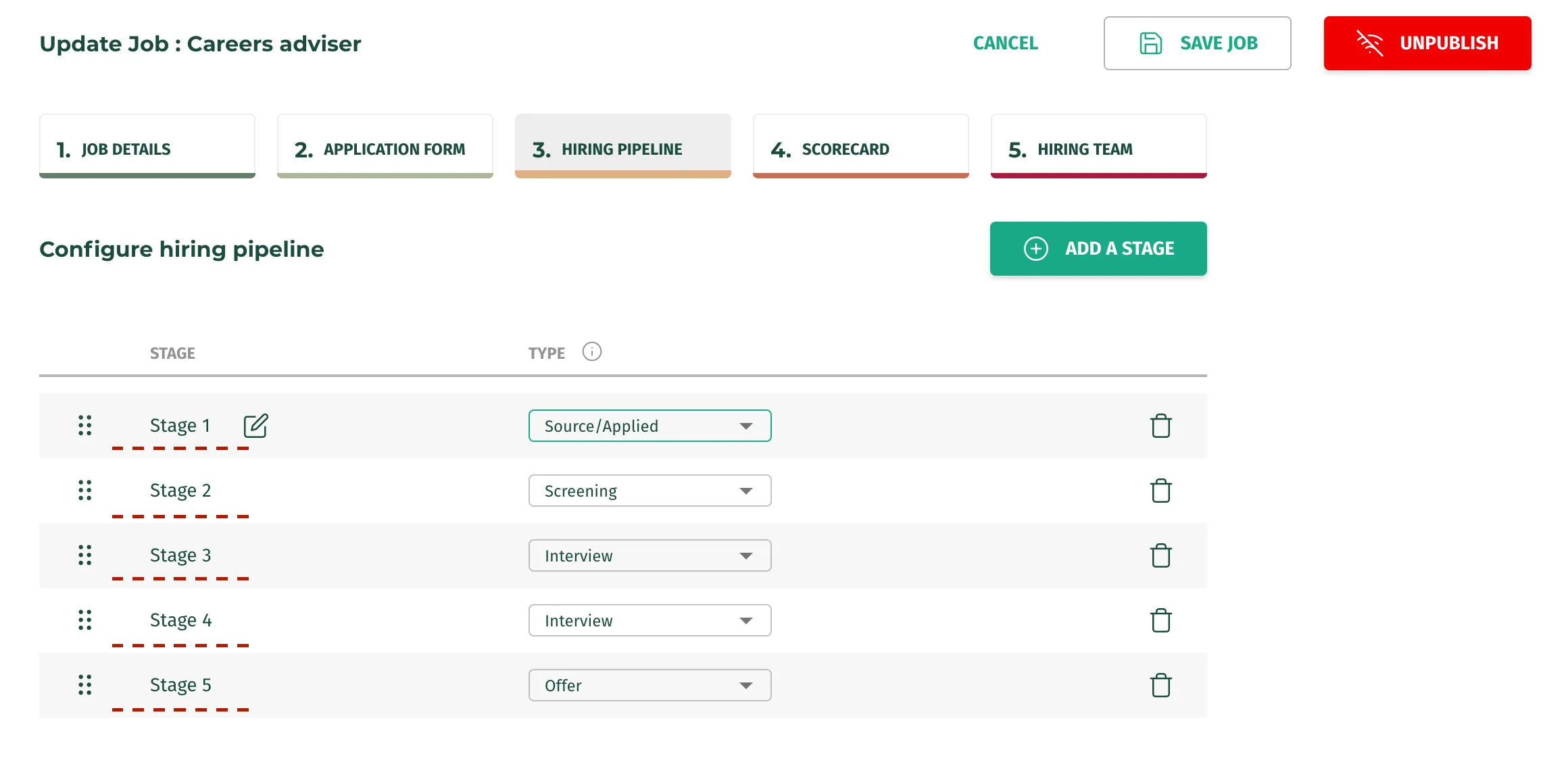Click the drag handle for Stage 1
Viewport: 1568px width, 773px height.
[84, 426]
